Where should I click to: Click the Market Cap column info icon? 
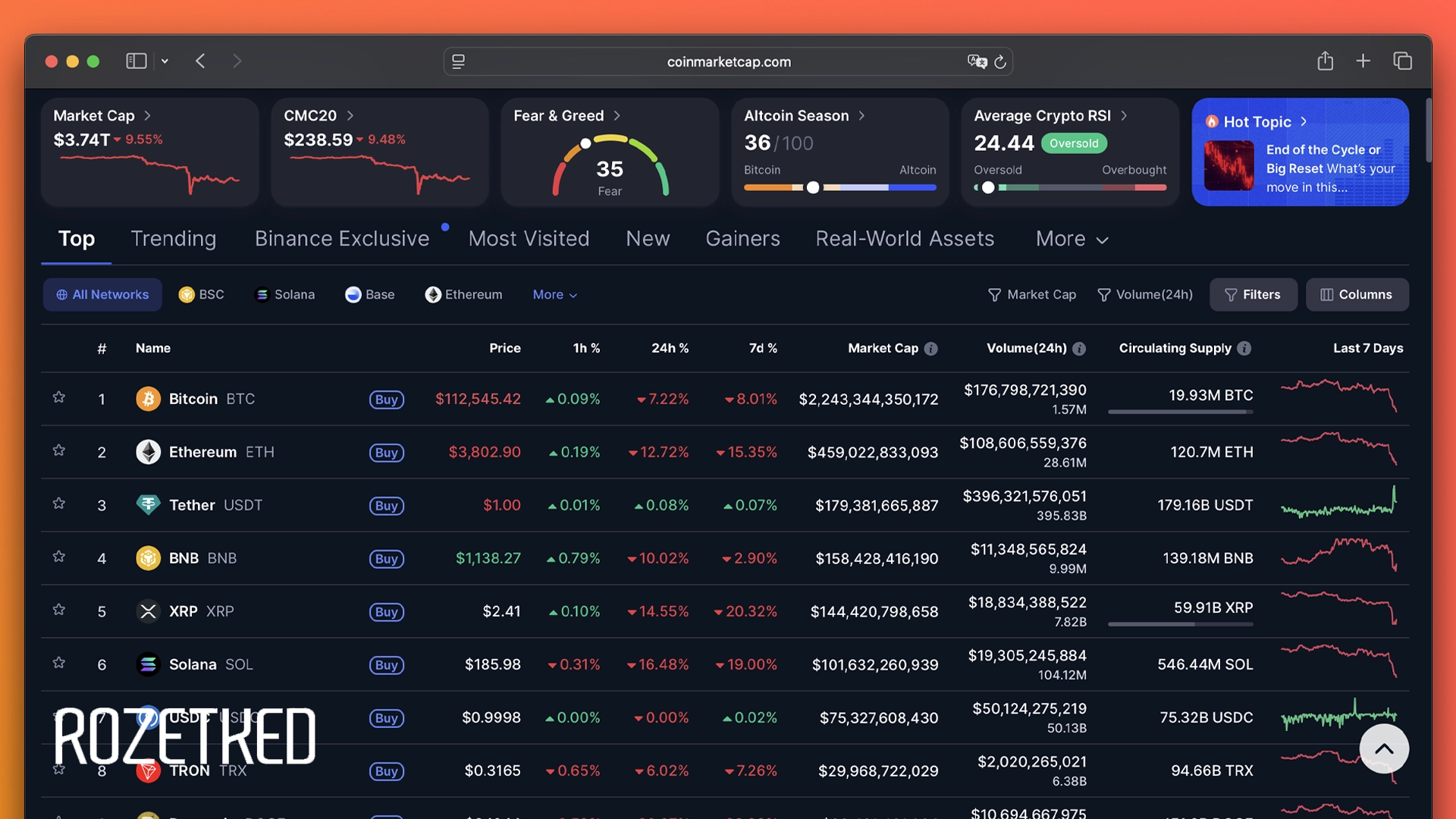pos(931,349)
